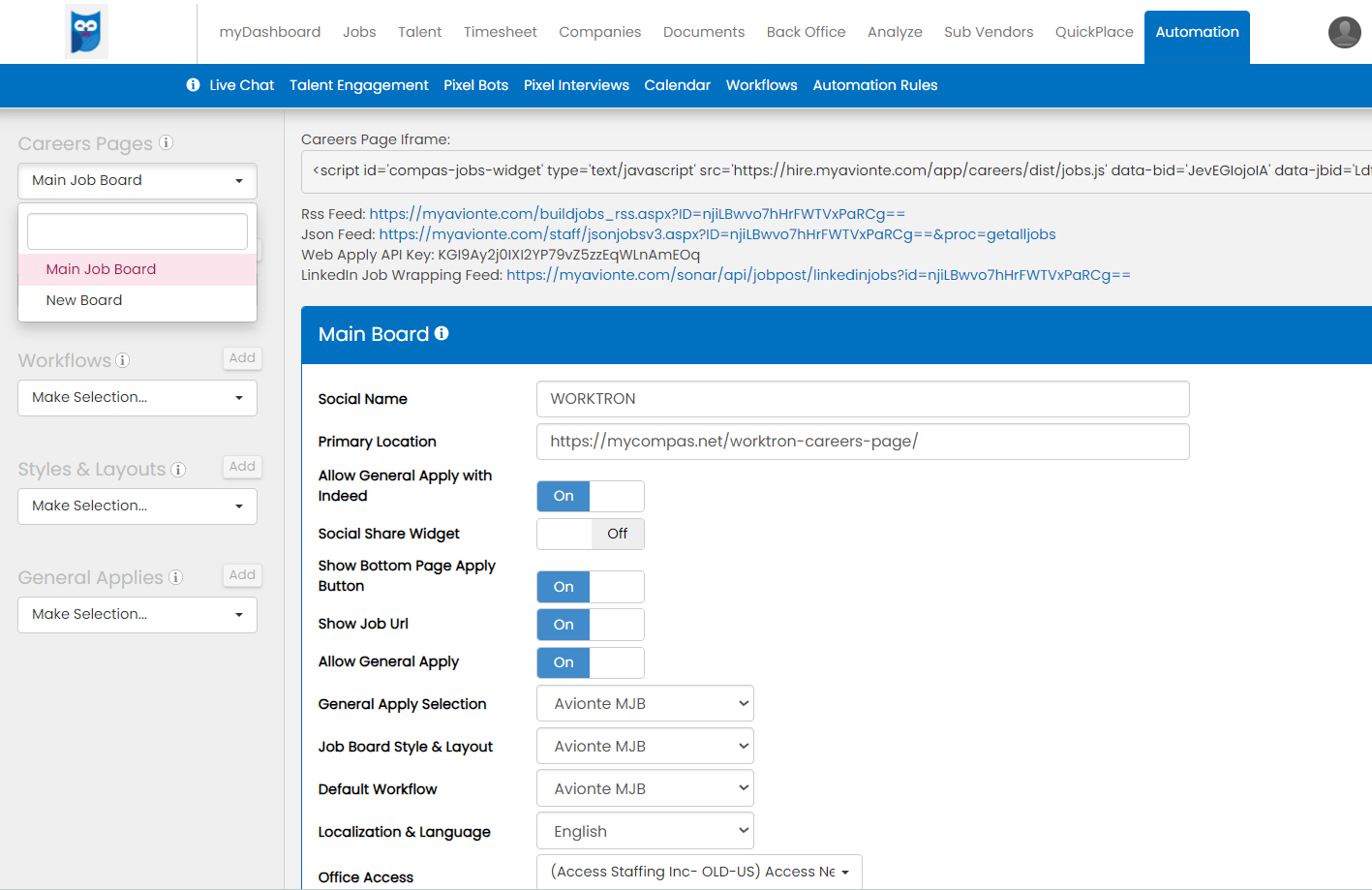
Task: Open the Rss Feed link
Action: 637,214
